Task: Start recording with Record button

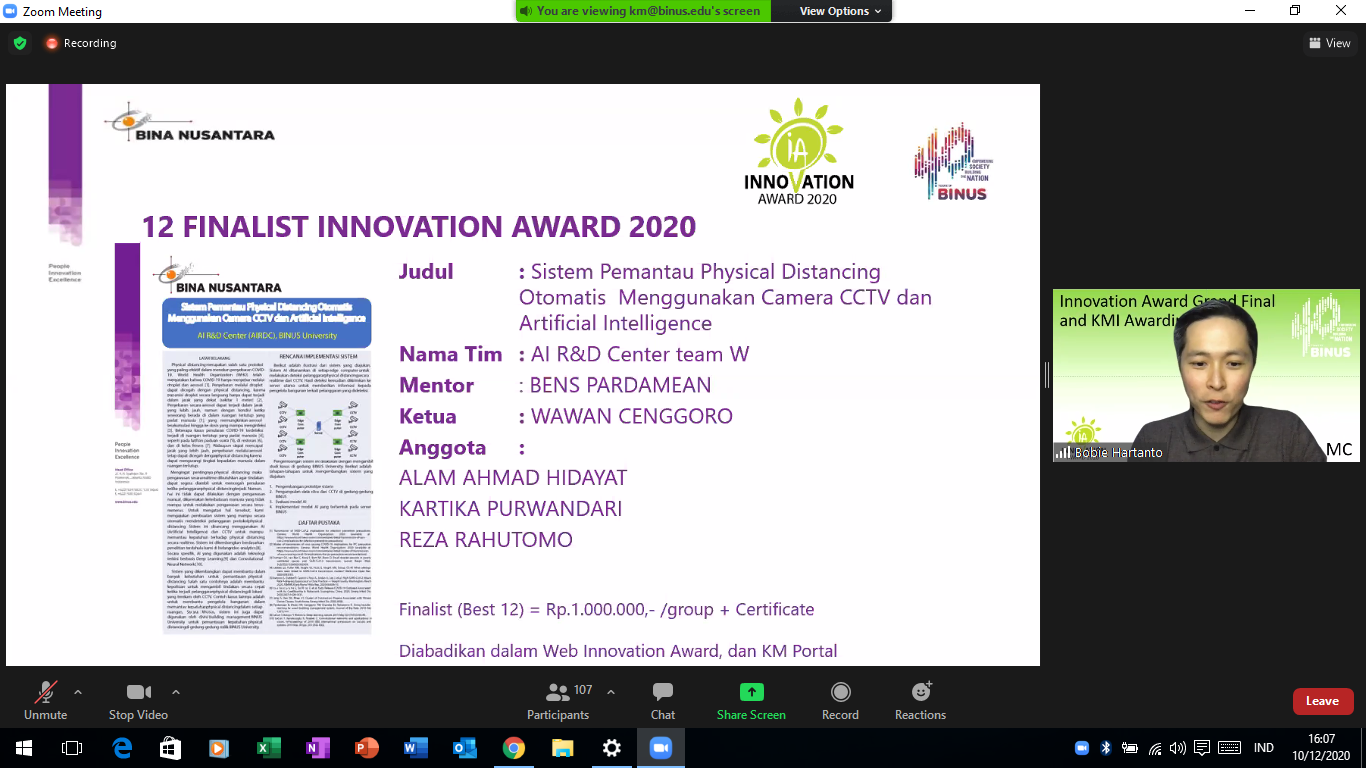Action: point(840,700)
